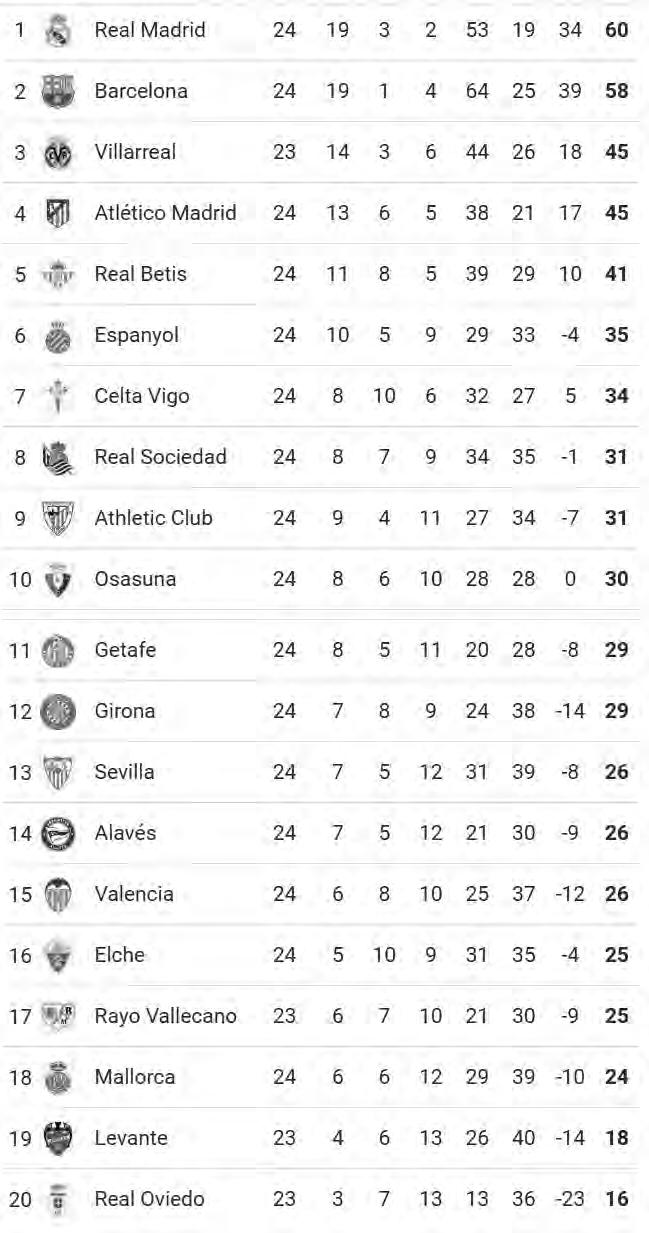Viewport: 649px width, 1233px height.
Task: Click the Barcelona club crest
Action: pyautogui.click(x=57, y=91)
